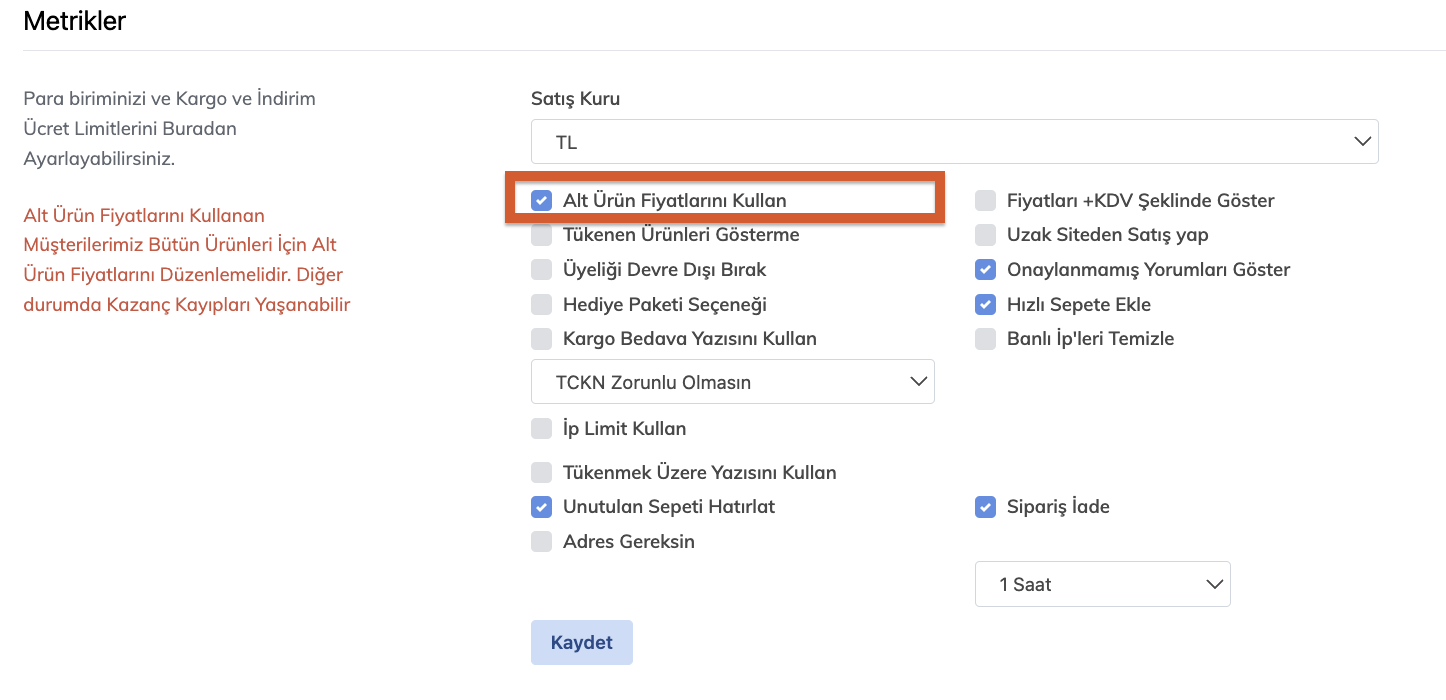
Task: Open the Satış Kuru TL dropdown
Action: coord(954,142)
